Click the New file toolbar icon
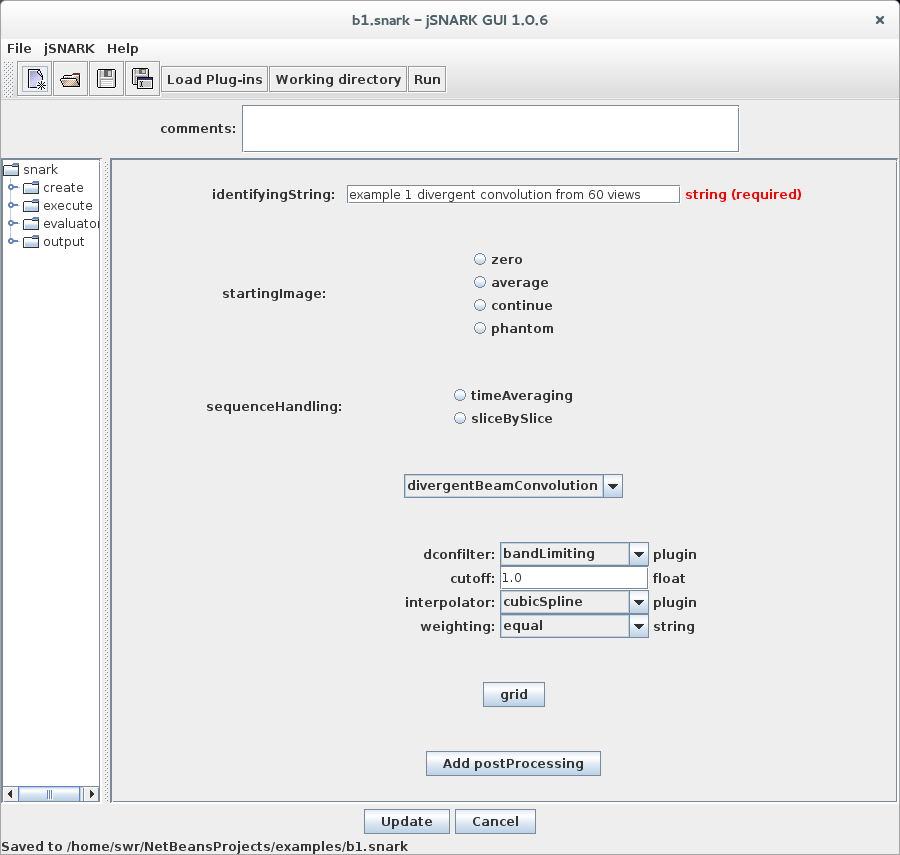900x855 pixels. click(x=35, y=79)
